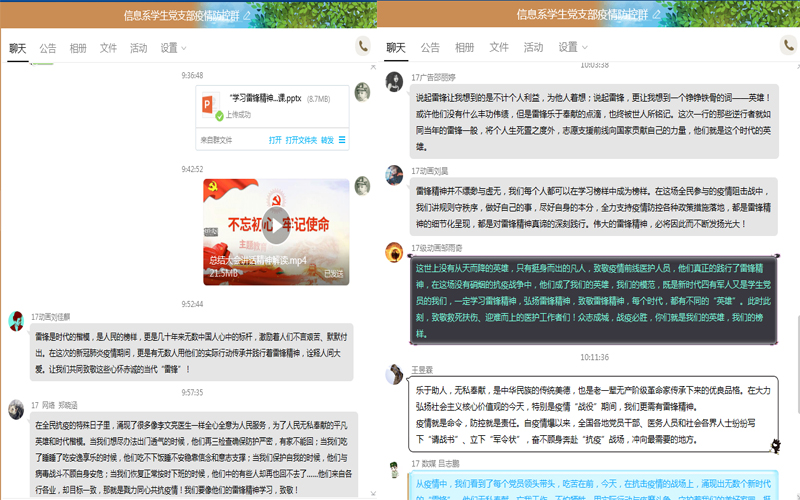Image resolution: width=800 pixels, height=500 pixels.
Task: Click 刘佳麒's message bubble about 雷锋是时代的楷模
Action: (191, 352)
